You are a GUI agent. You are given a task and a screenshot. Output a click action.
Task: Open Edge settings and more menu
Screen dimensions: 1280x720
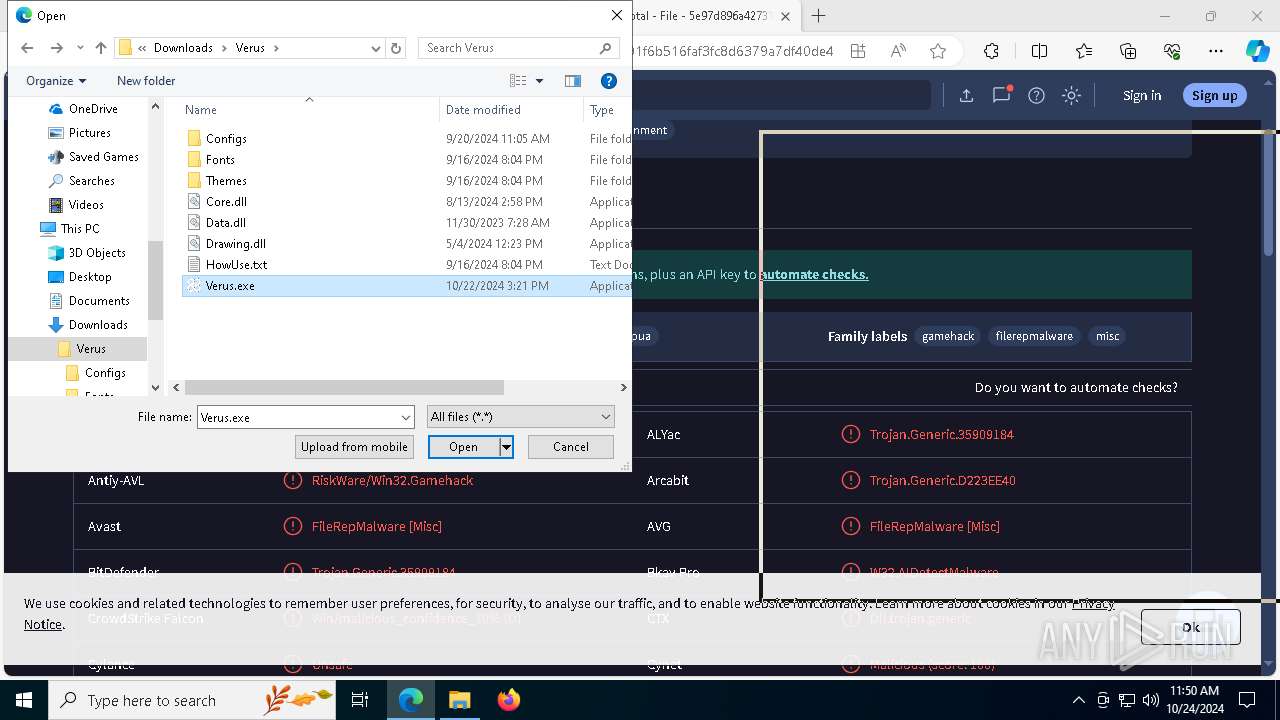coord(1216,51)
